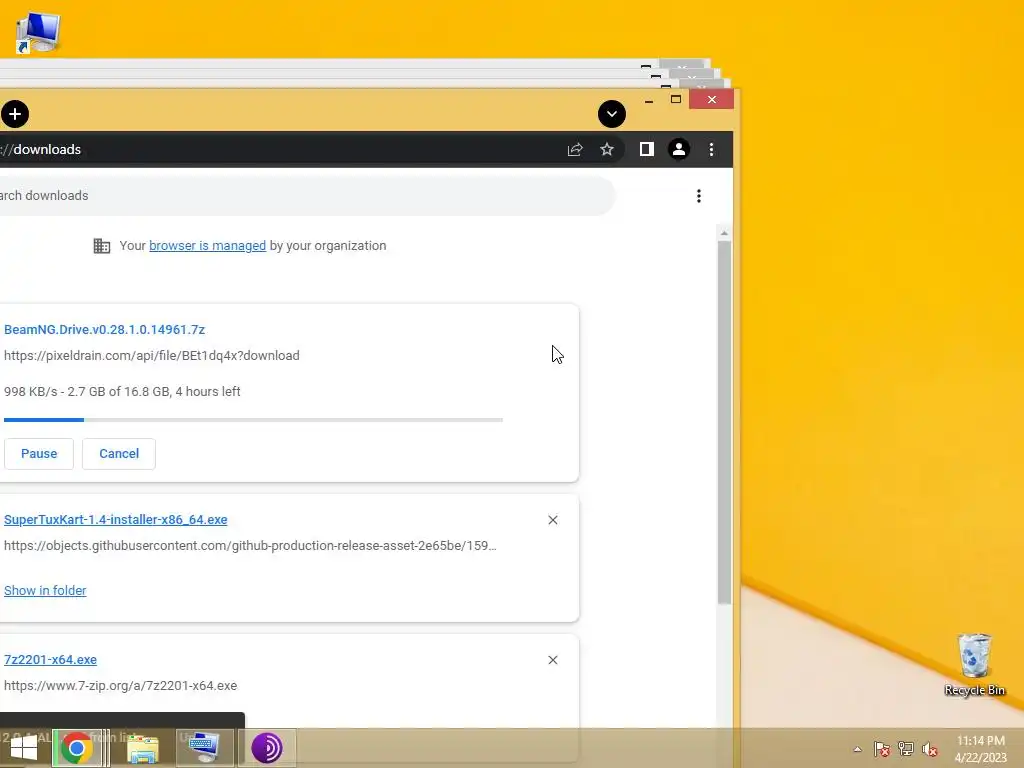The height and width of the screenshot is (768, 1024).
Task: Pause the BeamNG download
Action: point(39,453)
